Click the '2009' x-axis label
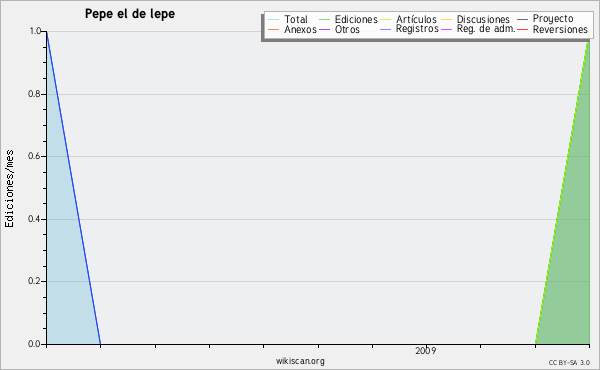 [x=426, y=350]
